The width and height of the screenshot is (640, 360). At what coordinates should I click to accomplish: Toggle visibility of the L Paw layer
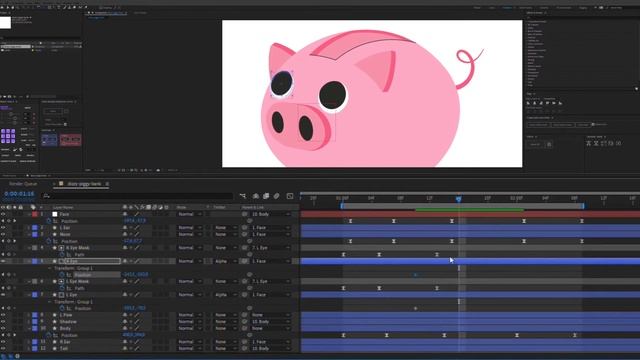point(3,315)
